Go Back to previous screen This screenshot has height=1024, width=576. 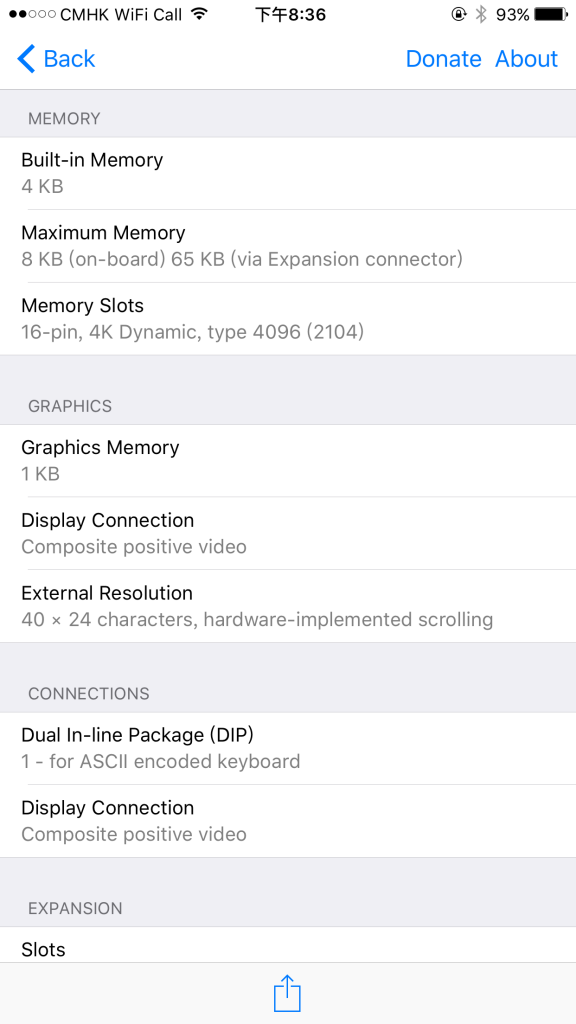pos(56,59)
